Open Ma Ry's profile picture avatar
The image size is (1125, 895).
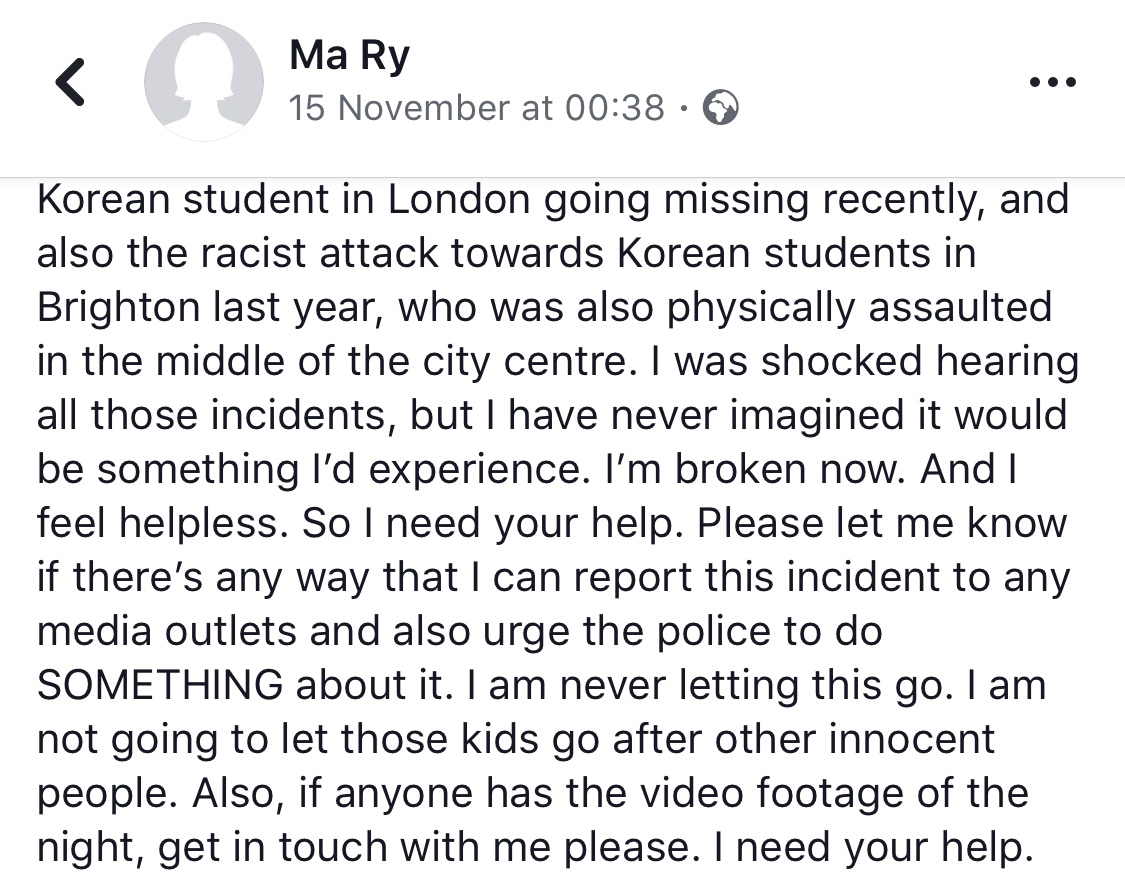[203, 82]
